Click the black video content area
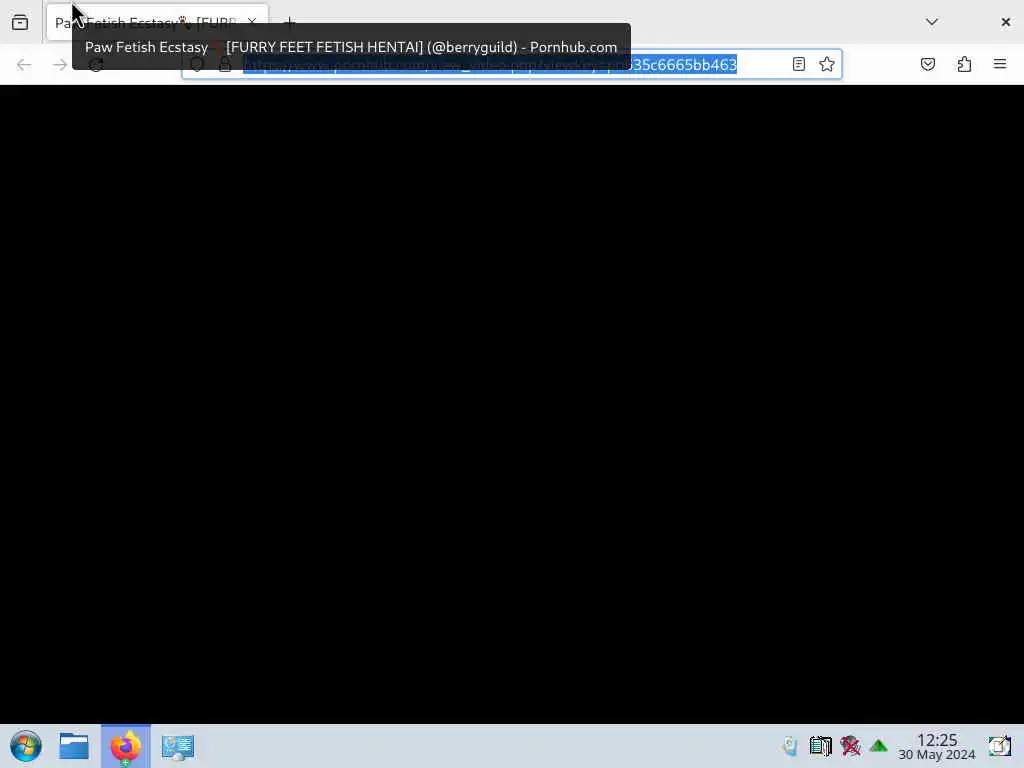The height and width of the screenshot is (768, 1024). point(512,404)
